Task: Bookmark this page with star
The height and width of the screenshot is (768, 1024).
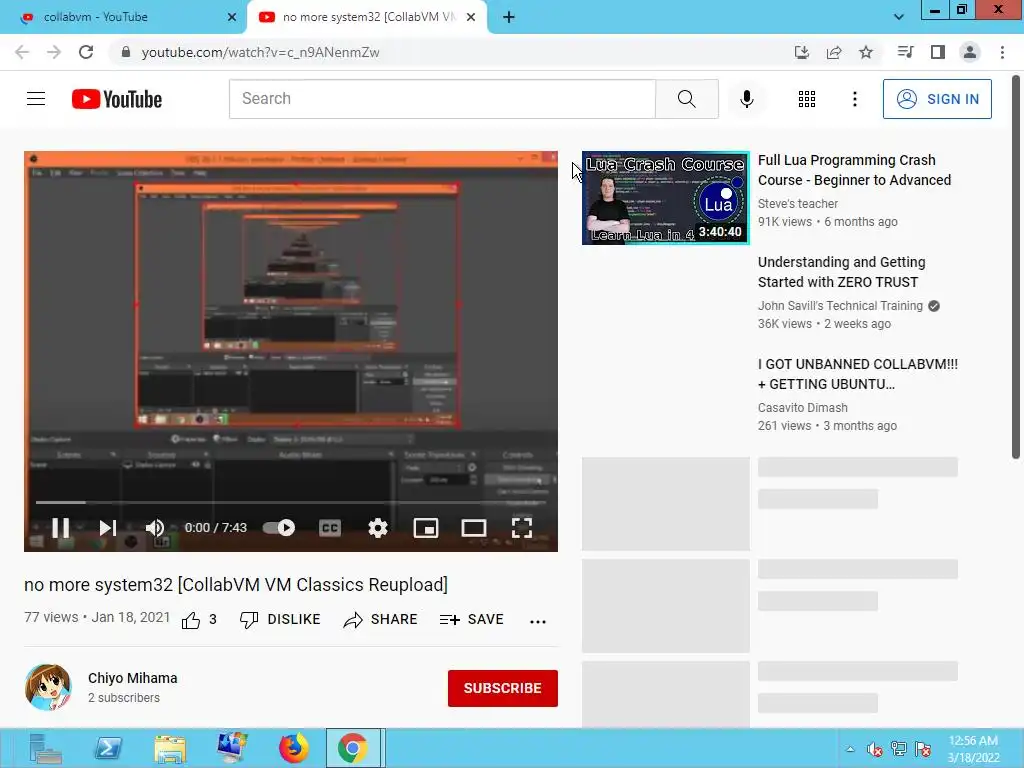Action: 866,52
